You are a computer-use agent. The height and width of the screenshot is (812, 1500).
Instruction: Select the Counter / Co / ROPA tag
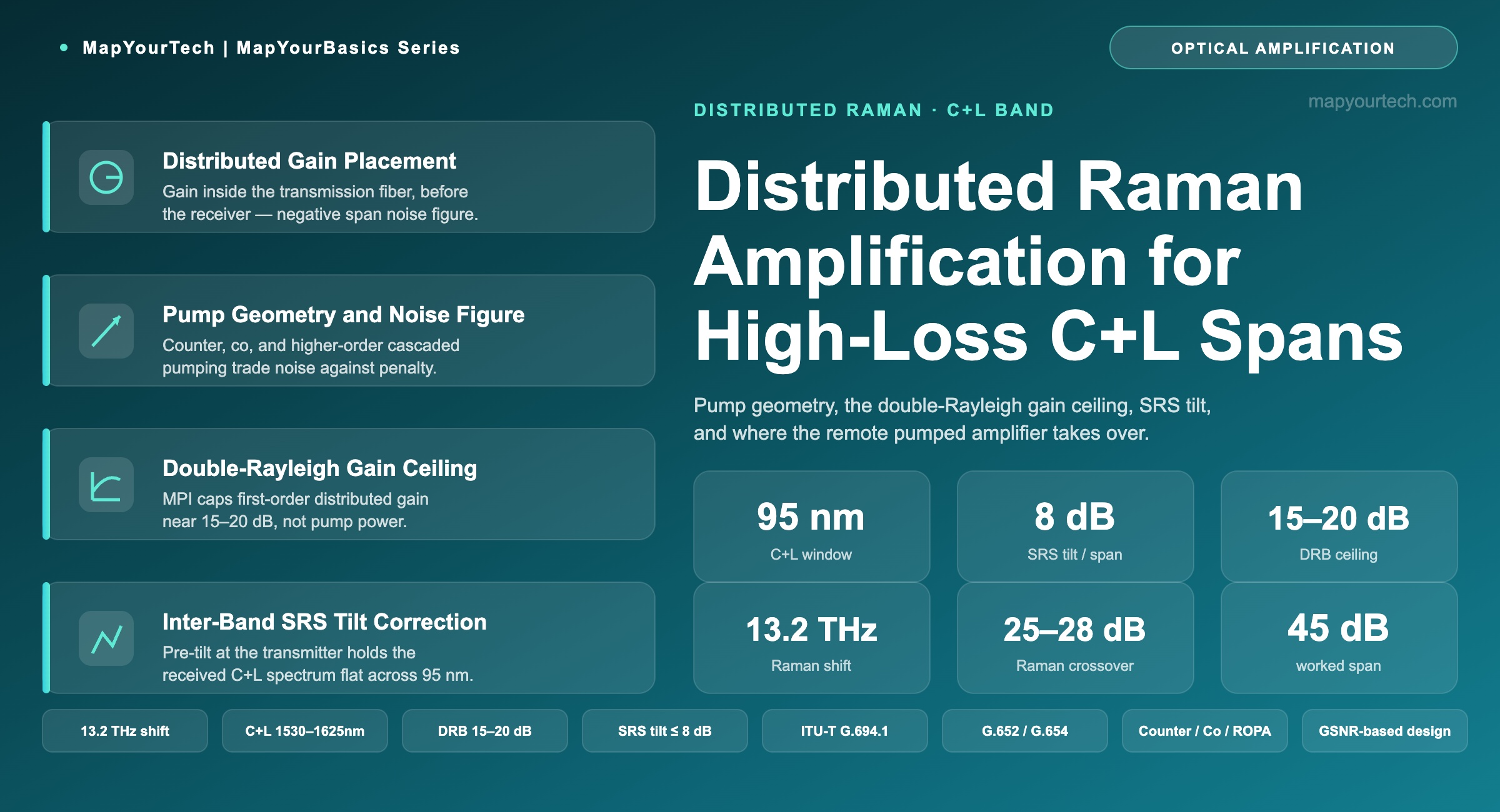pyautogui.click(x=1205, y=731)
